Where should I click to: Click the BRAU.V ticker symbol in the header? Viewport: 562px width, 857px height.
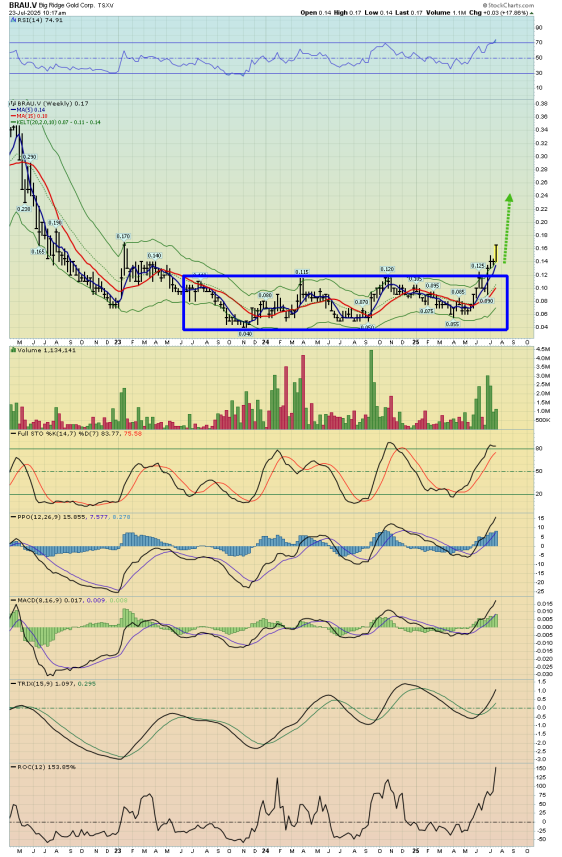coord(22,4)
